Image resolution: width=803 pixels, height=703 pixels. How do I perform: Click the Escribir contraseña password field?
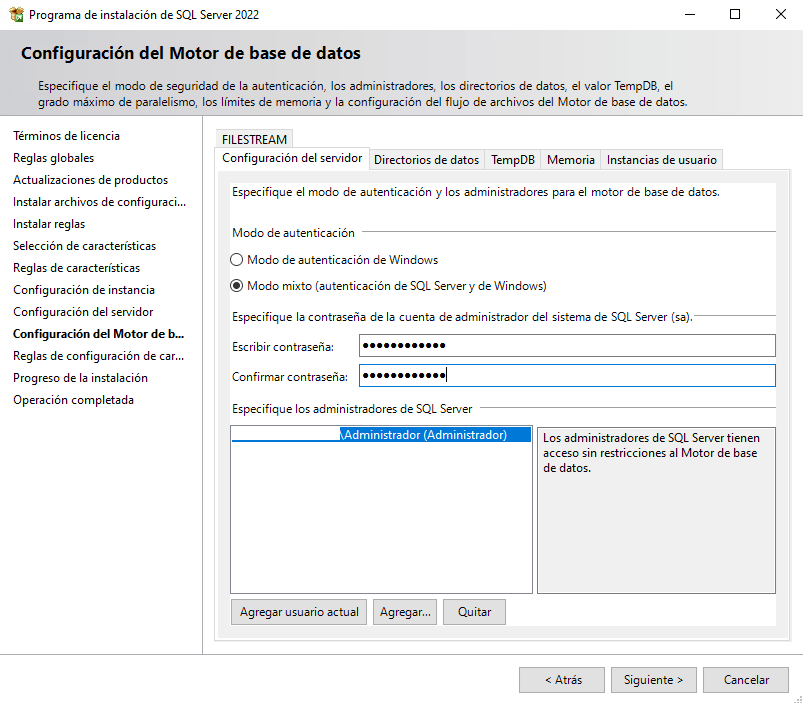pyautogui.click(x=567, y=346)
